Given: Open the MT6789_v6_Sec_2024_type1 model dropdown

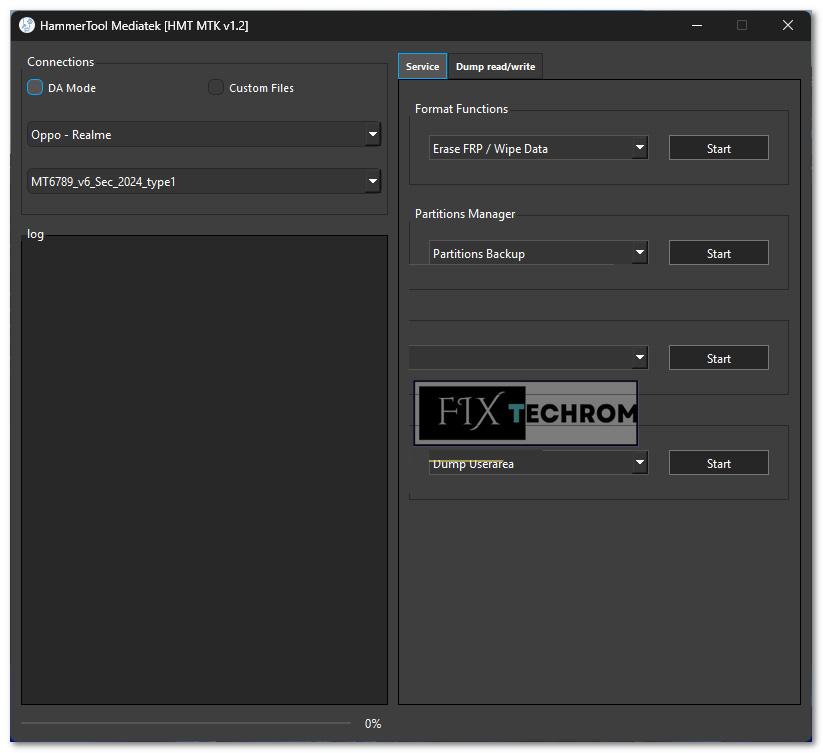Looking at the screenshot, I should [204, 181].
